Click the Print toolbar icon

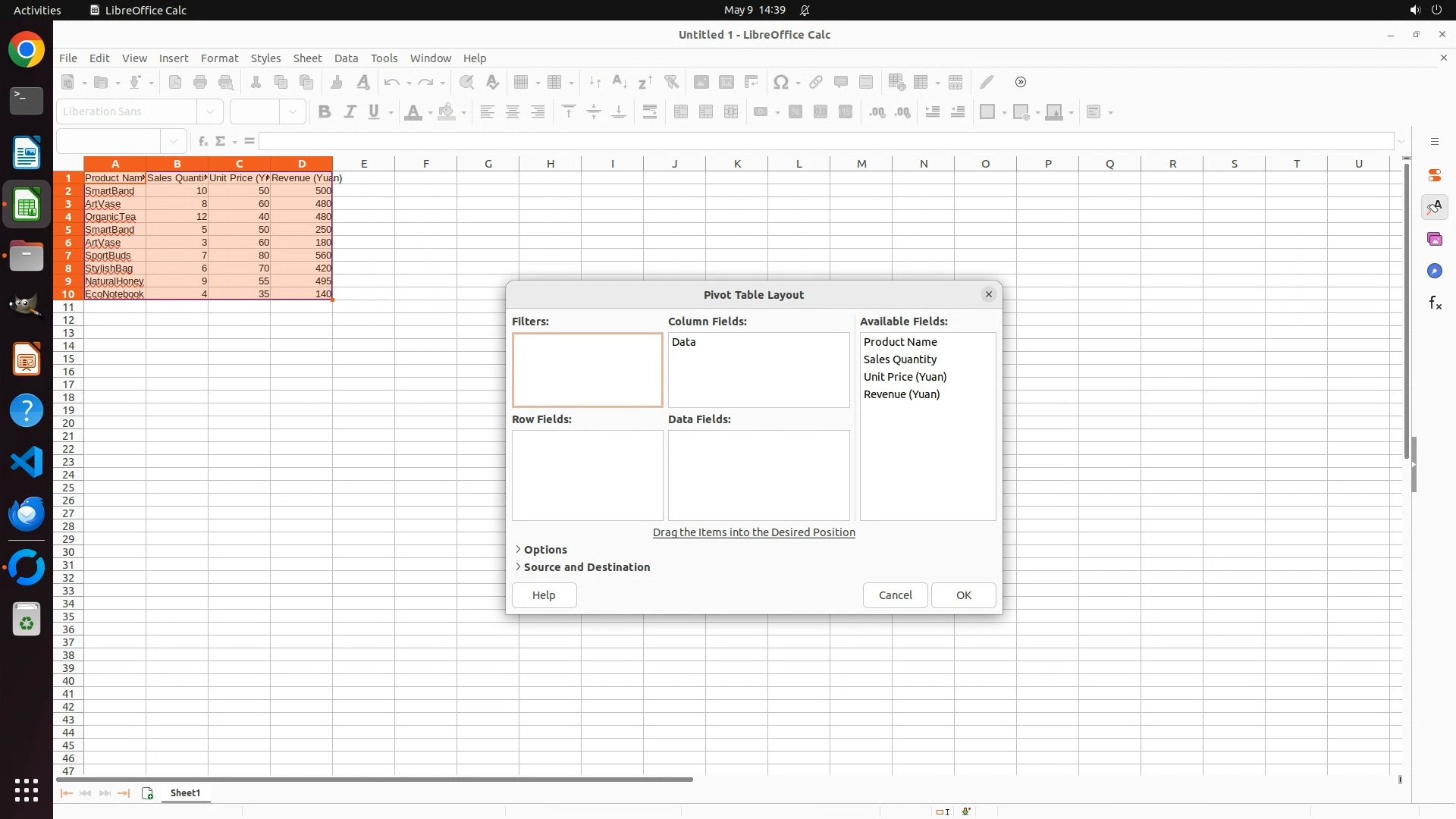coord(200,82)
